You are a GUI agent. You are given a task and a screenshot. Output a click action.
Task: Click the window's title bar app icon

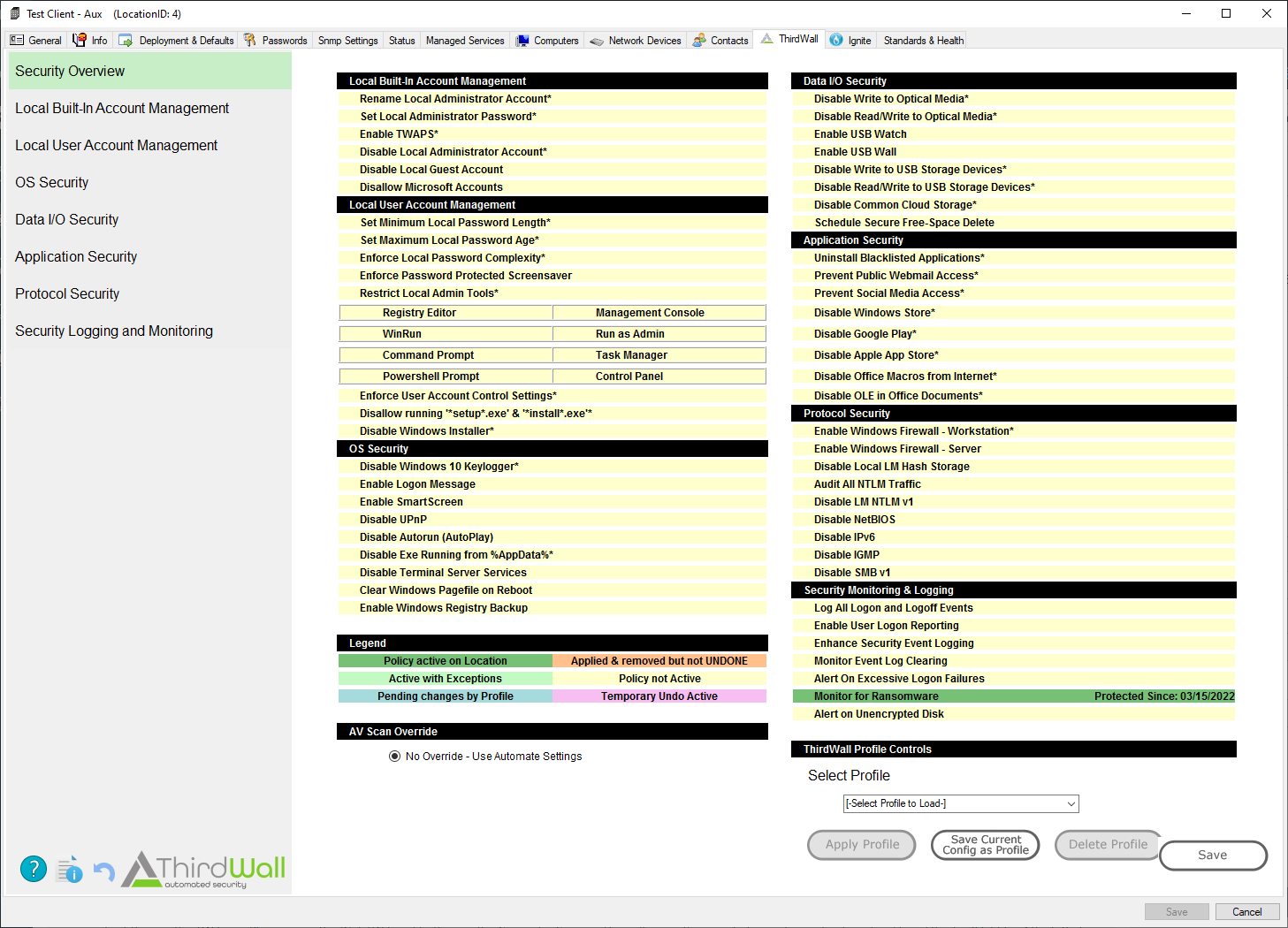point(14,13)
